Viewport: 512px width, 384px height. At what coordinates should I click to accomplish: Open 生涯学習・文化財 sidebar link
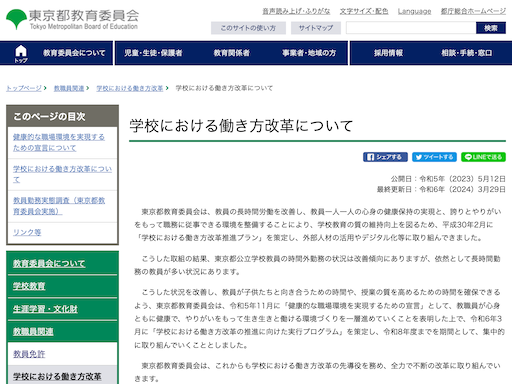[45, 309]
